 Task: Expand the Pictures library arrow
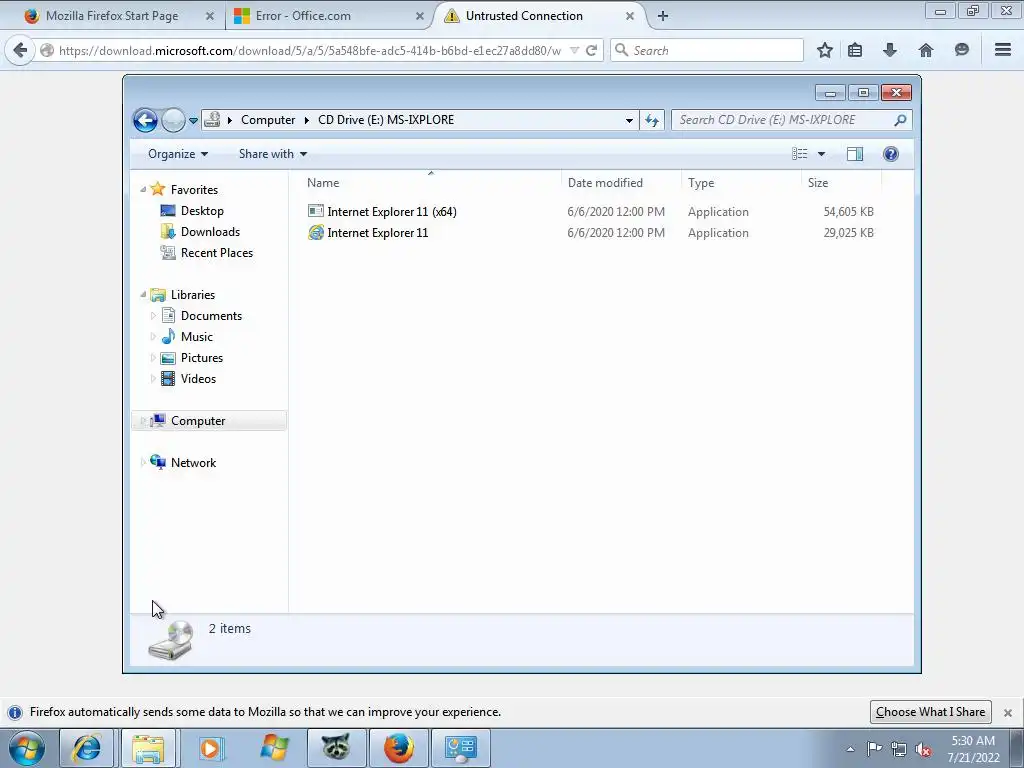click(x=153, y=358)
